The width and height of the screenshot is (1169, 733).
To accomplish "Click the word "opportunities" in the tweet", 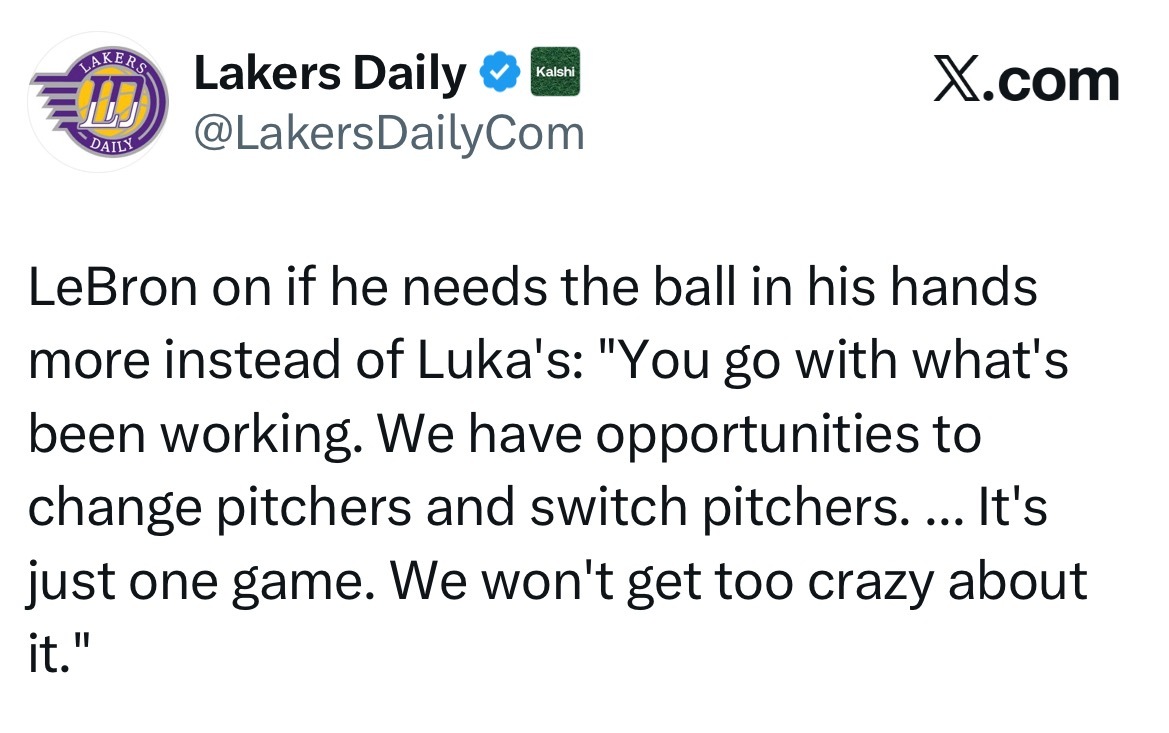I will click(757, 435).
